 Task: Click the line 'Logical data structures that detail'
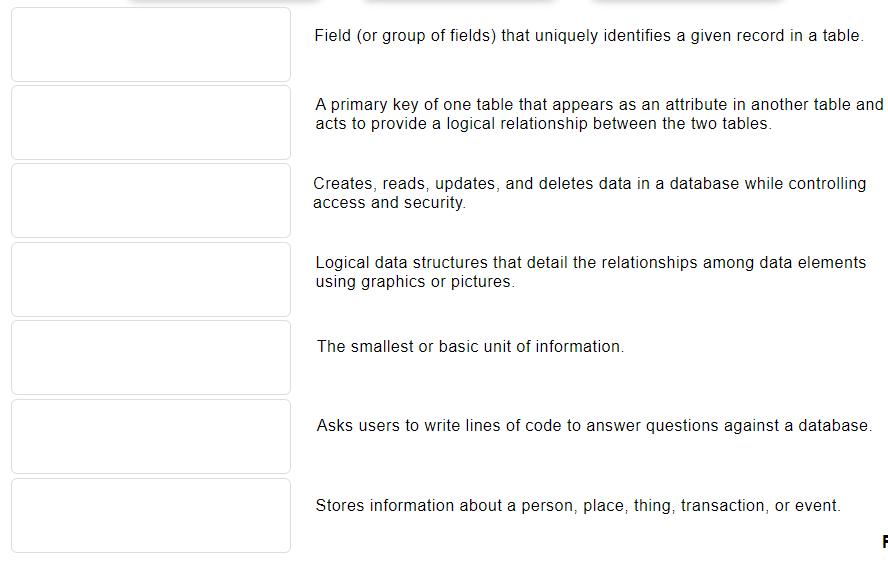(591, 263)
